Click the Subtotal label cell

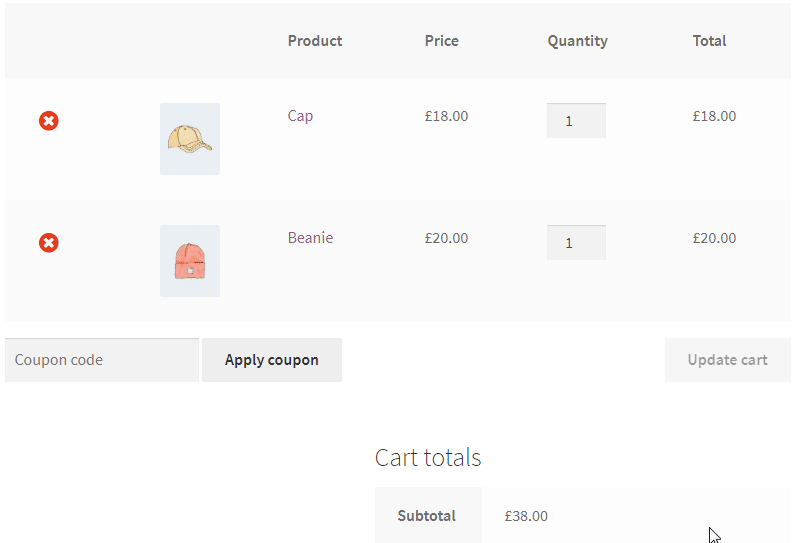click(427, 516)
